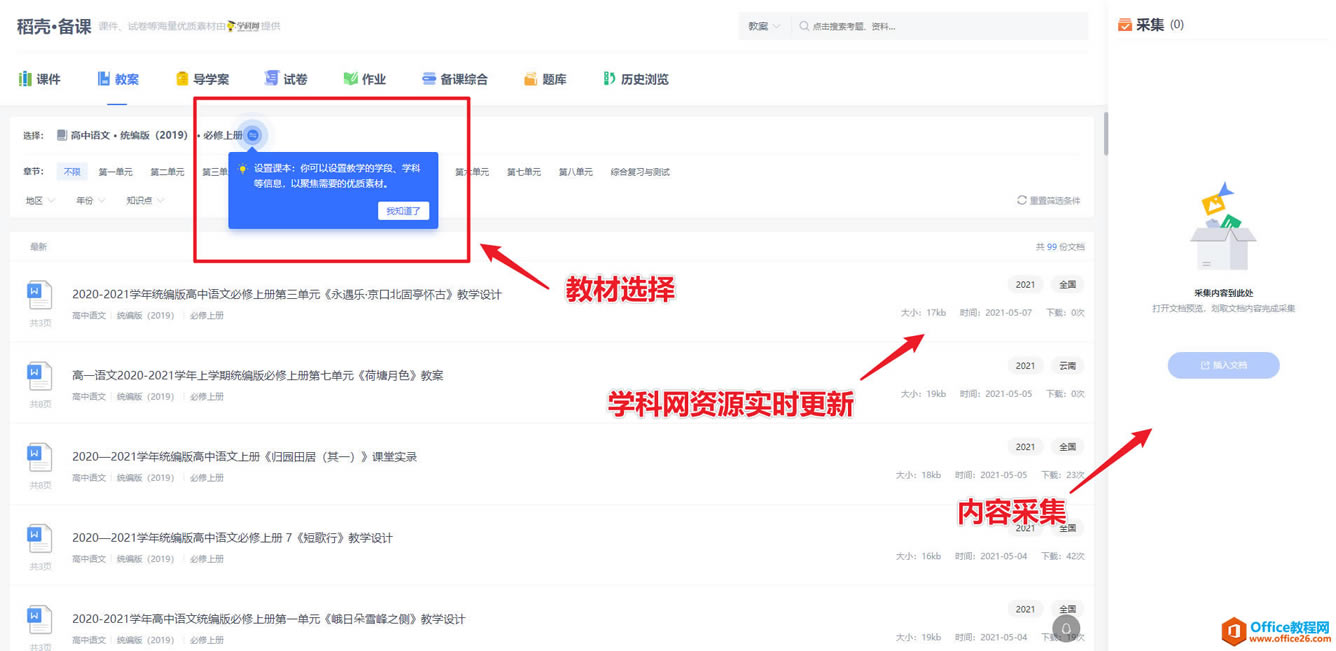Click Word icon of 荷塘月色 教案 document

39,375
